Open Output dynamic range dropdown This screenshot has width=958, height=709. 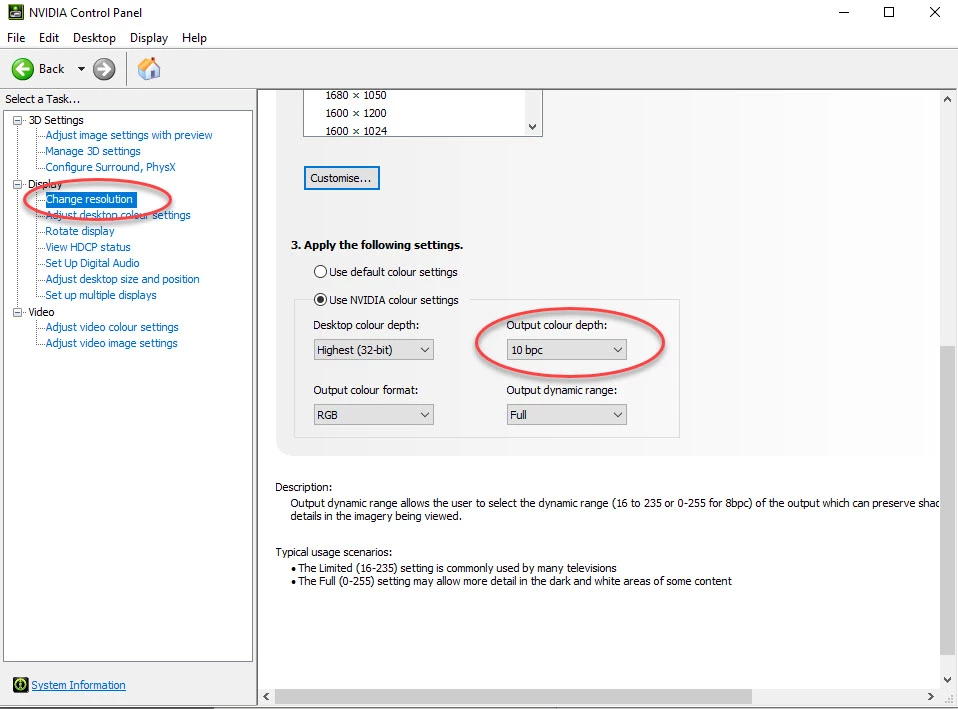tap(566, 414)
